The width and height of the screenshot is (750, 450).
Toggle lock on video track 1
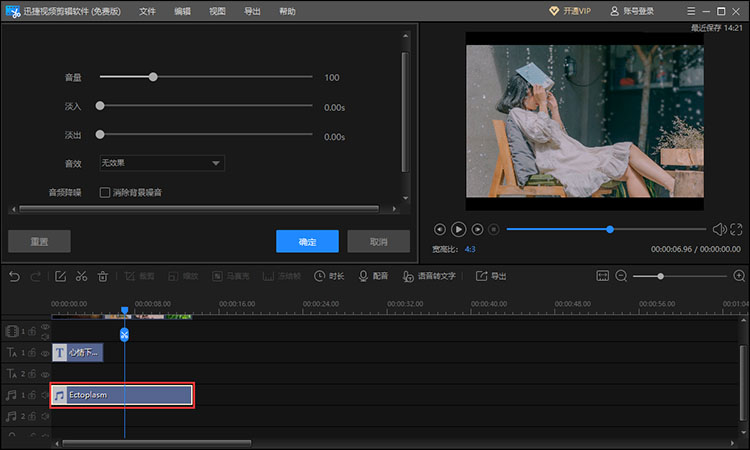click(32, 331)
